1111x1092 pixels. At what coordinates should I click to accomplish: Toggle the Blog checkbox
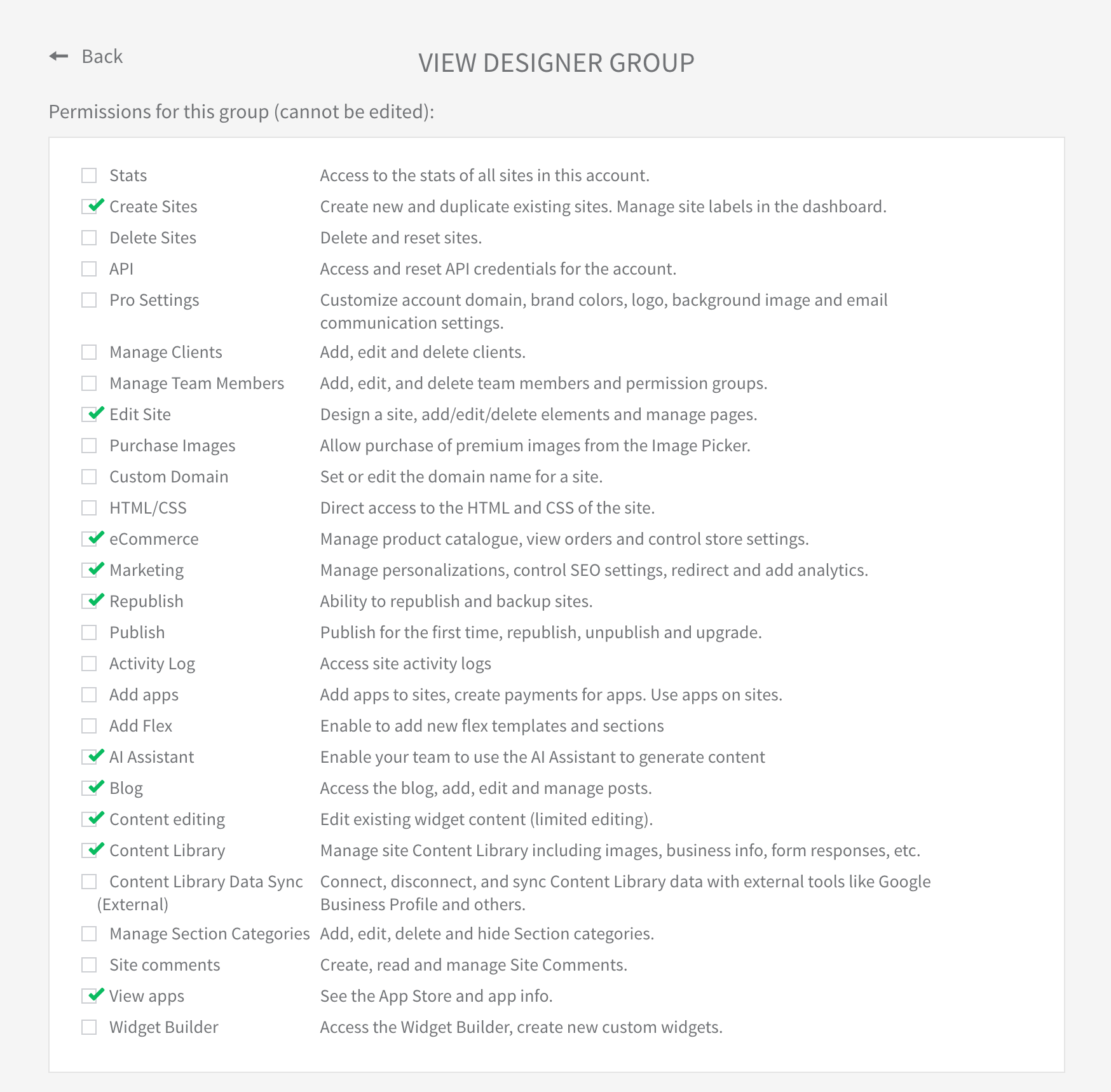(89, 788)
